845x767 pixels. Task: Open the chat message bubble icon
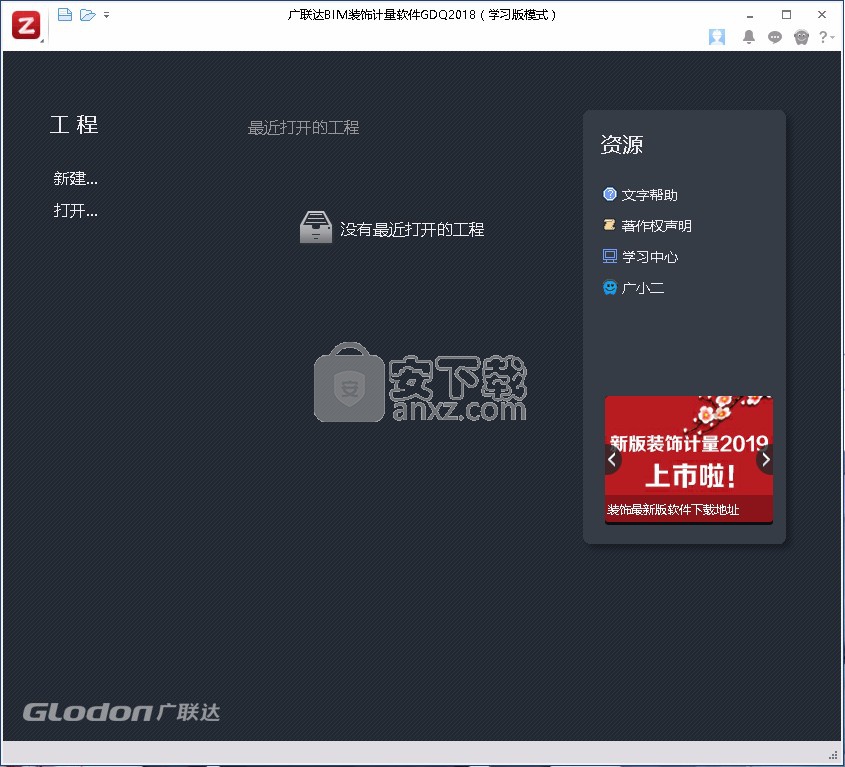tap(775, 37)
